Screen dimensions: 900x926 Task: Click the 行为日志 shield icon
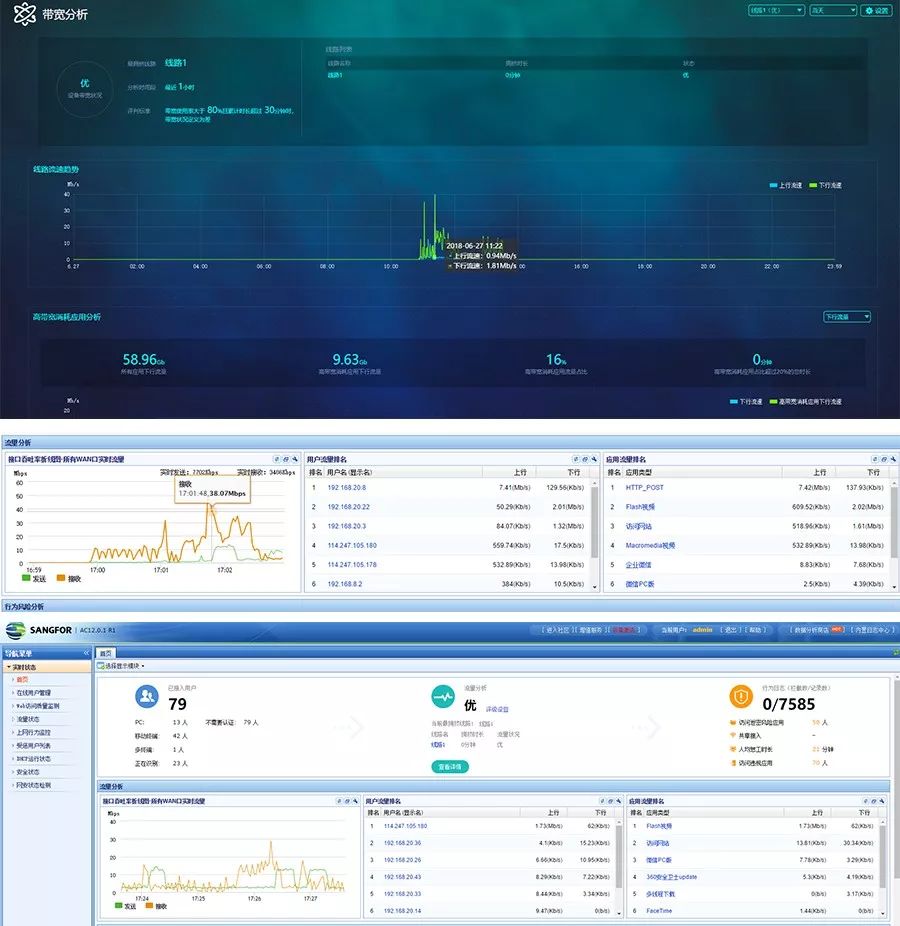coord(741,697)
